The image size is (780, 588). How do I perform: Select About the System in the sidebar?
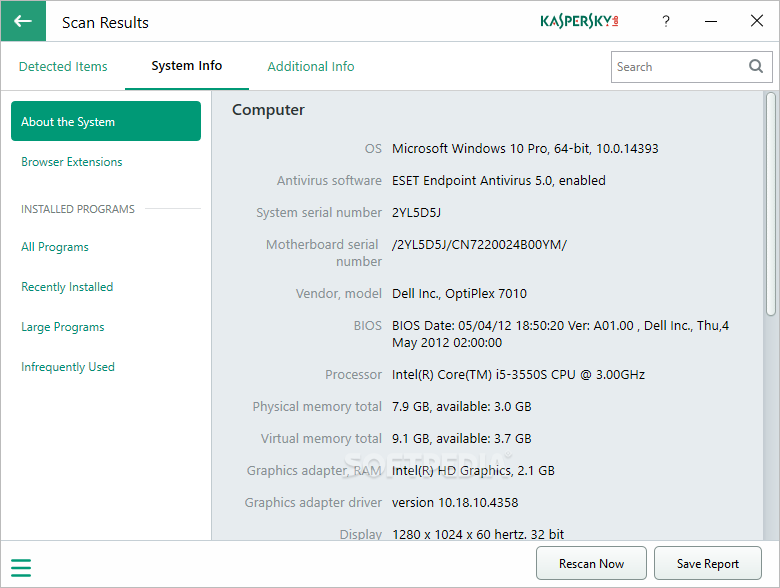click(106, 121)
